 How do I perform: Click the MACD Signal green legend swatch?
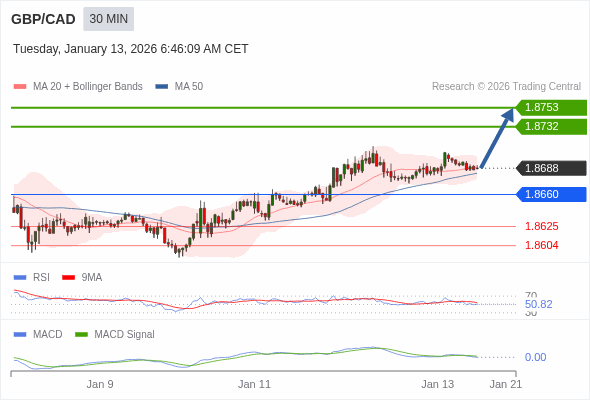click(81, 335)
